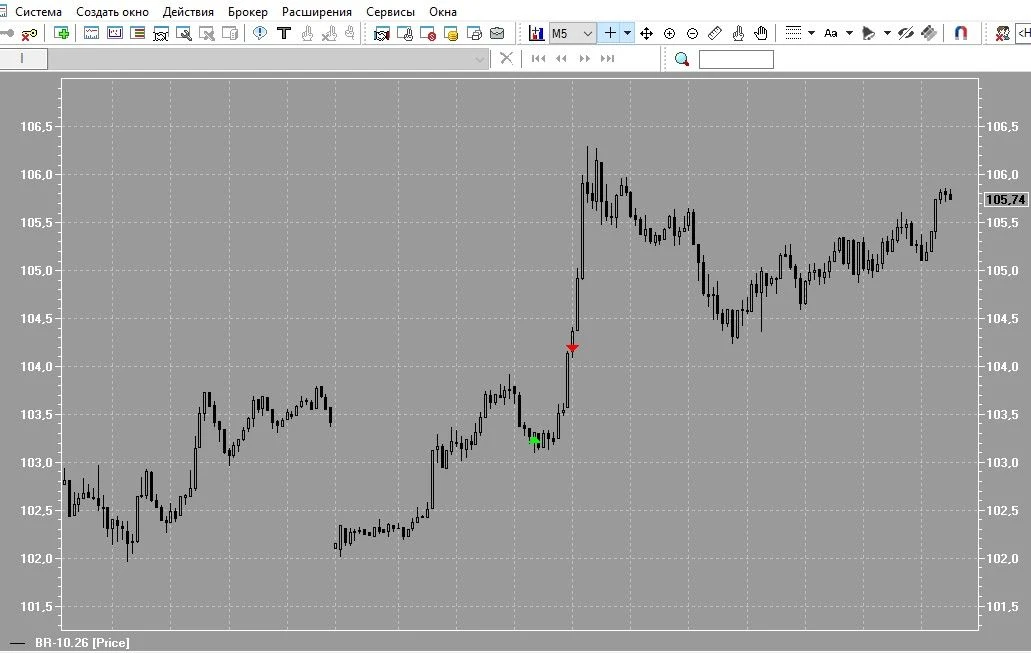Open the Система menu
Screen dimensions: 1031x653
coord(38,12)
